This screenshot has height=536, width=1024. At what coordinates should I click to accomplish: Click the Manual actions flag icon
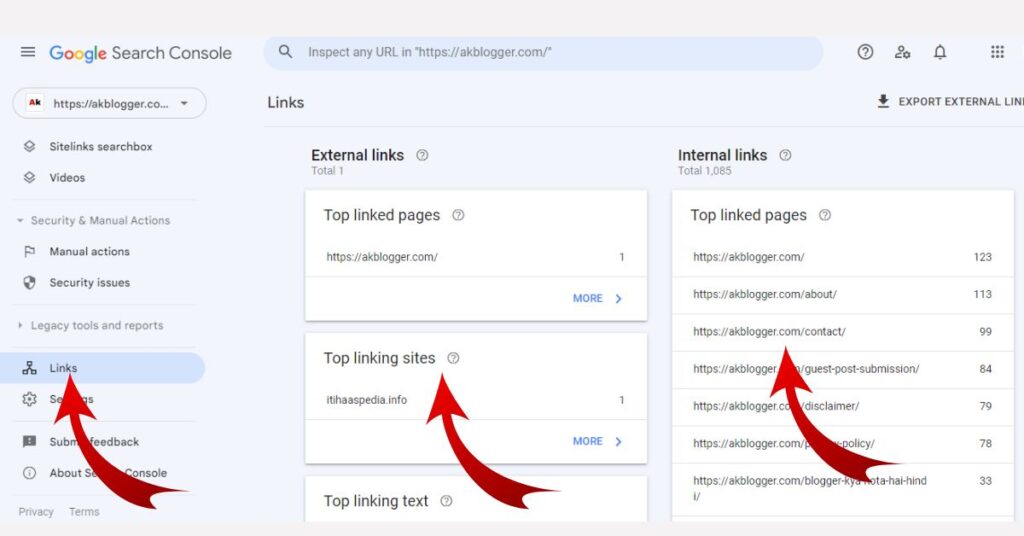[29, 251]
